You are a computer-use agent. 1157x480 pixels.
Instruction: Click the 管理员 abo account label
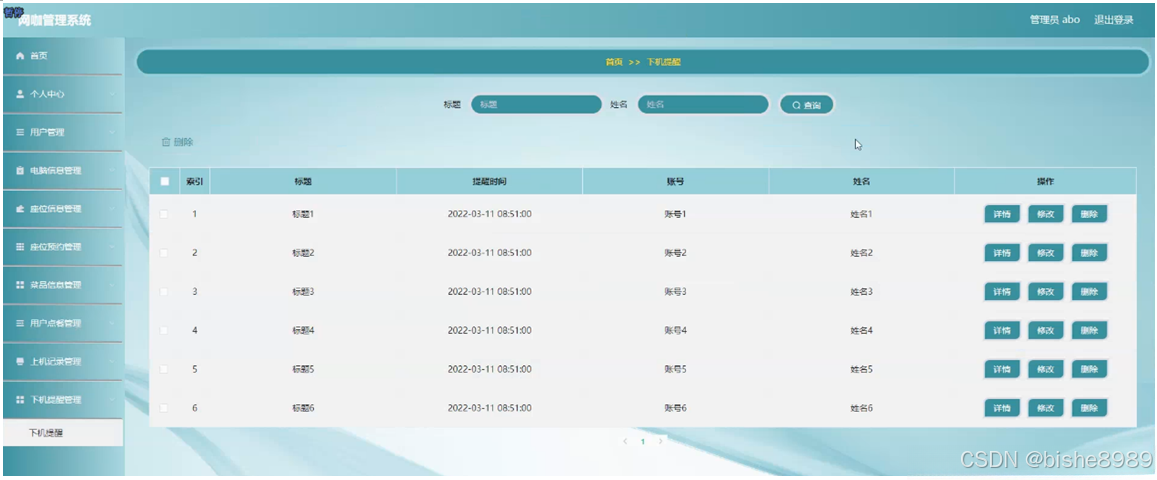point(1054,20)
